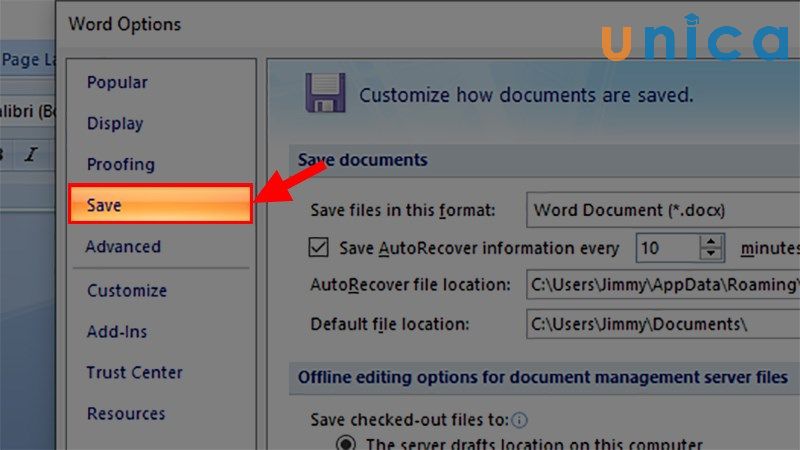Click the 'Save documents' section heading
Image resolution: width=800 pixels, height=450 pixels.
point(363,160)
